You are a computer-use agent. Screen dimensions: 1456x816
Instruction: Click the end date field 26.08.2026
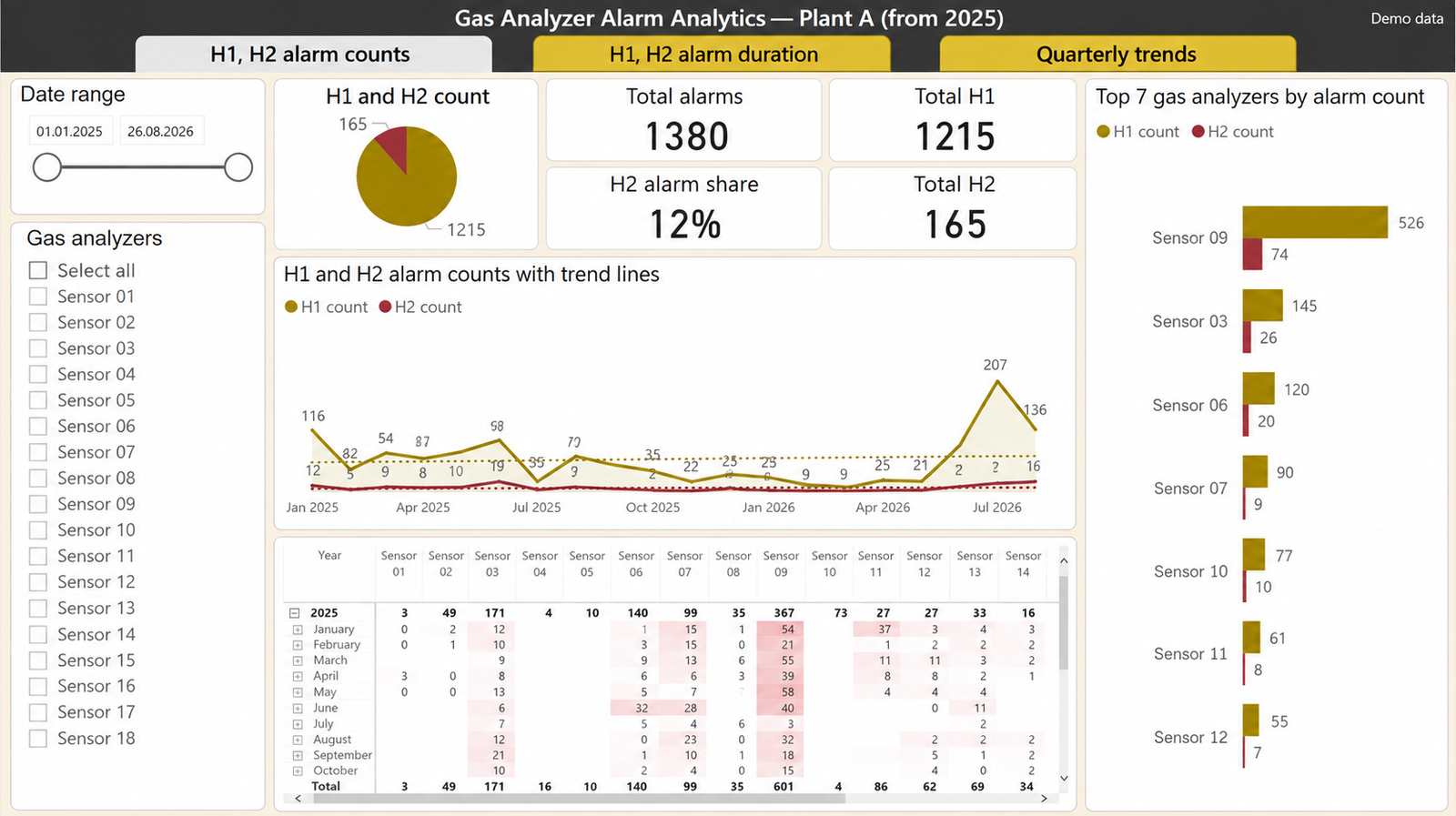coord(161,131)
